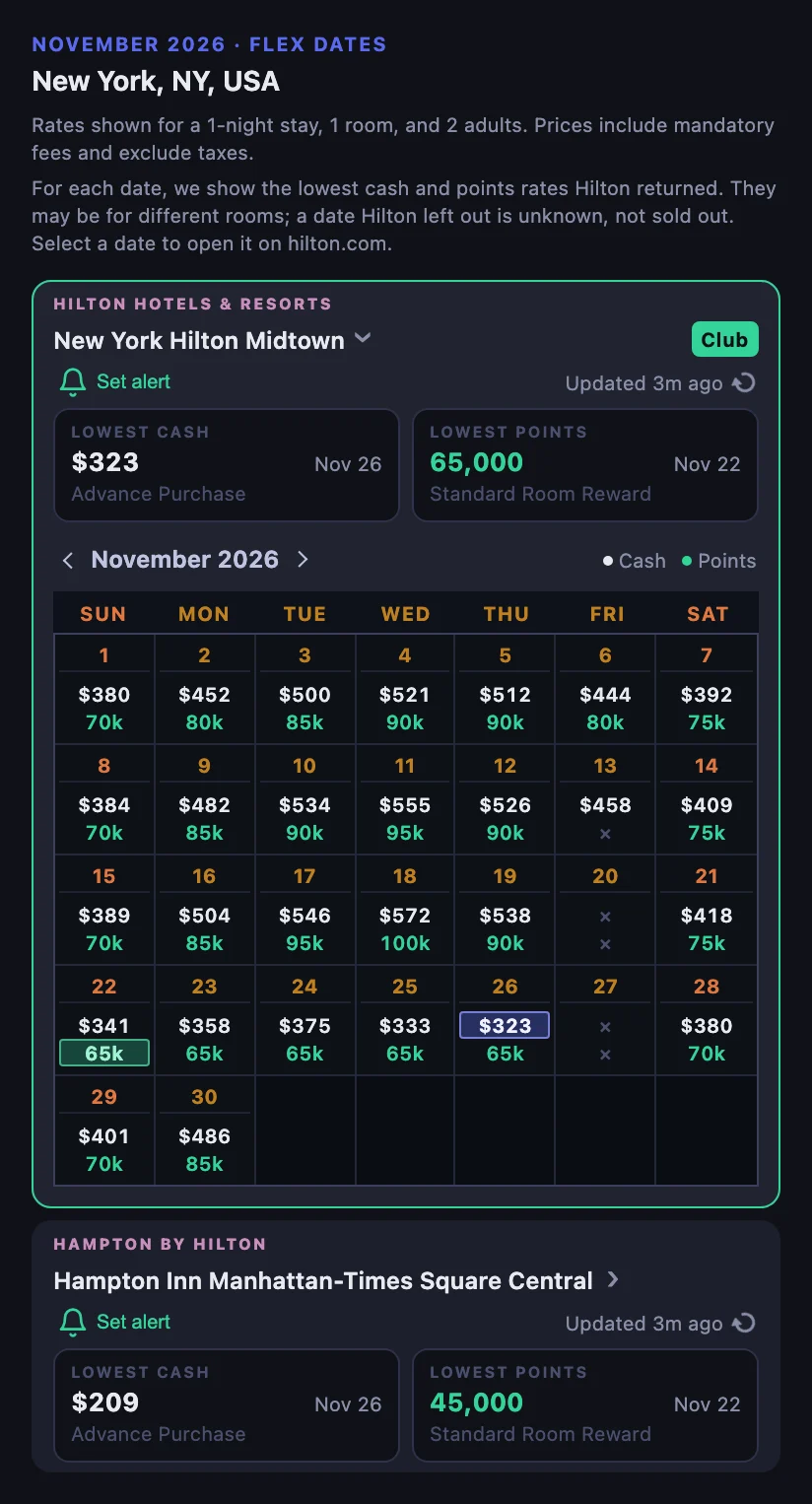Expand Hampton Inn Manhattan-Times Square Central chevron
Image resolution: width=812 pixels, height=1504 pixels.
pyautogui.click(x=613, y=1279)
